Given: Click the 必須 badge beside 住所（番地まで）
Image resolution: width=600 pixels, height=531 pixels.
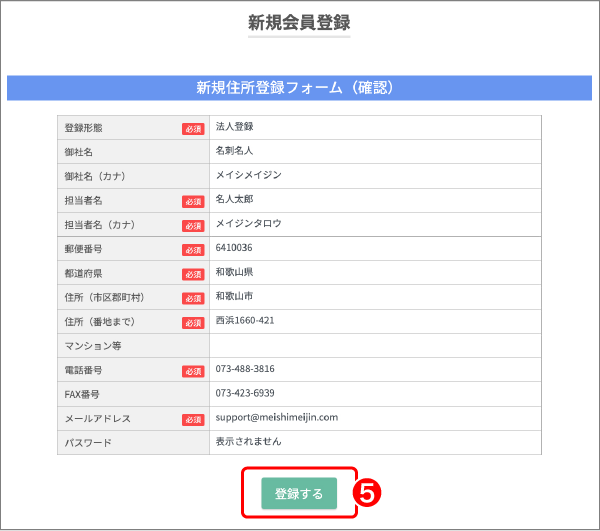Looking at the screenshot, I should [193, 323].
